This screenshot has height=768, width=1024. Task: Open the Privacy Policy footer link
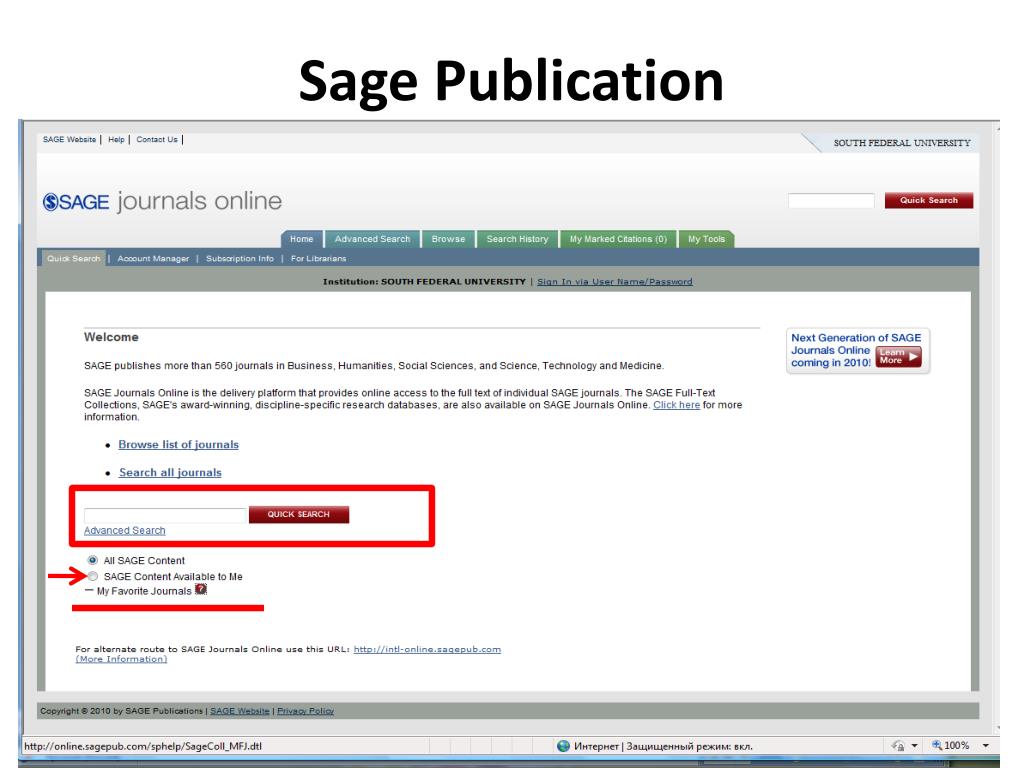(x=306, y=711)
